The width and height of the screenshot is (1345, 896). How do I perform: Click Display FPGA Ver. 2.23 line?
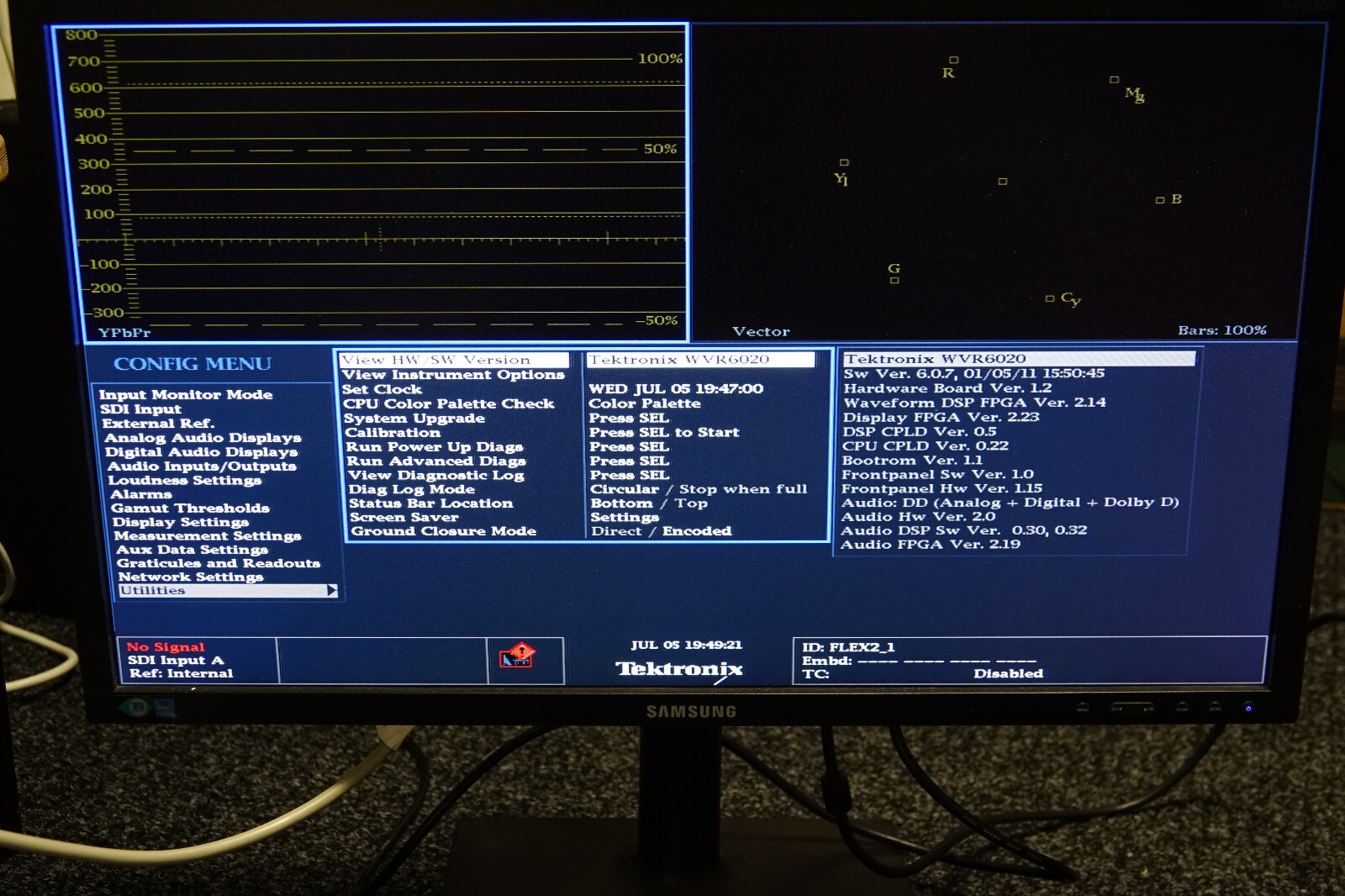coord(941,417)
